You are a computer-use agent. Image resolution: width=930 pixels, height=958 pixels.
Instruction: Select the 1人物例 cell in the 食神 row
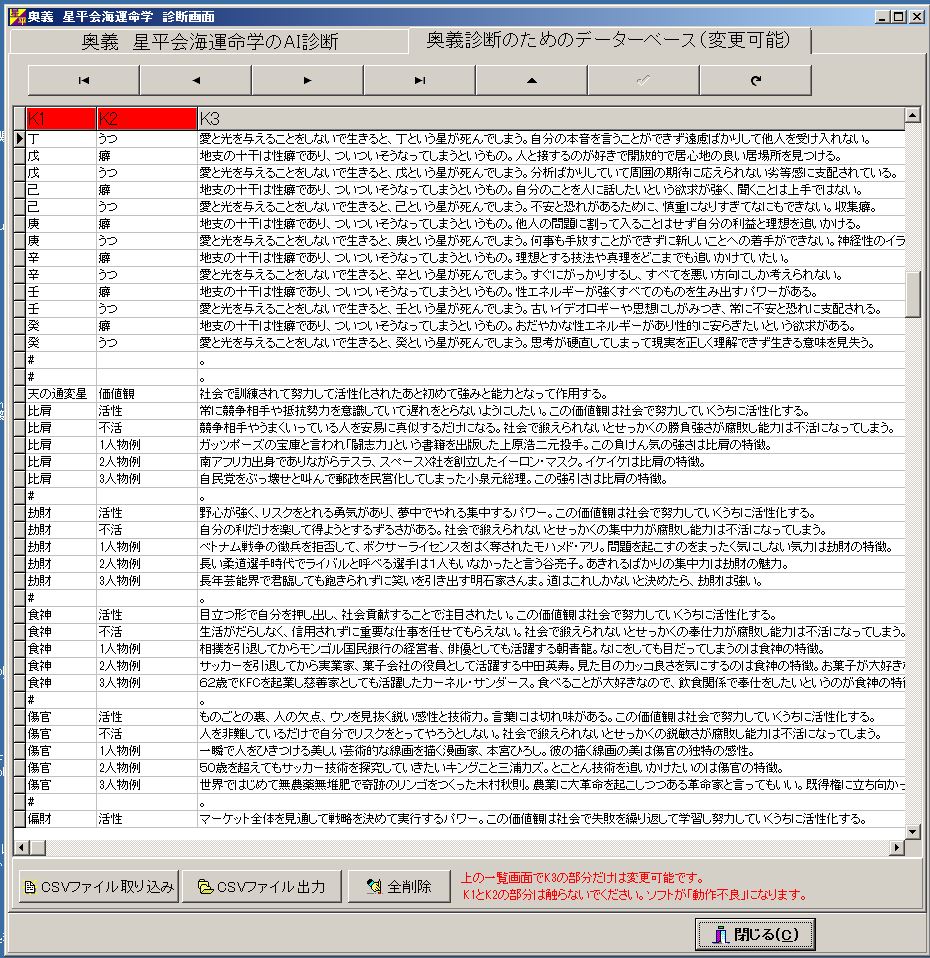(x=147, y=649)
